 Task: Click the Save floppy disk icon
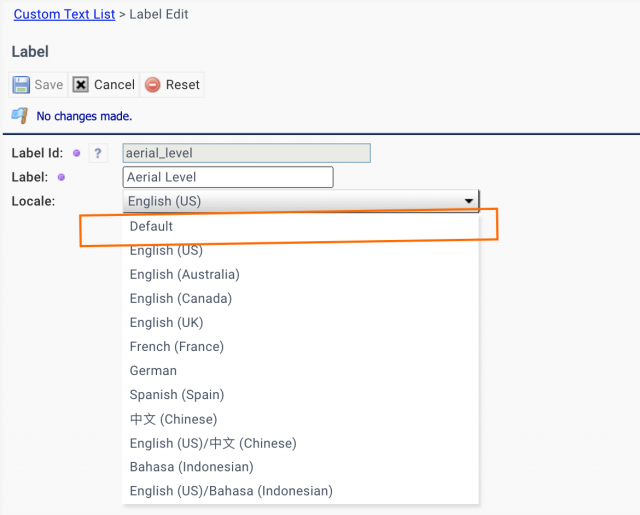click(21, 85)
